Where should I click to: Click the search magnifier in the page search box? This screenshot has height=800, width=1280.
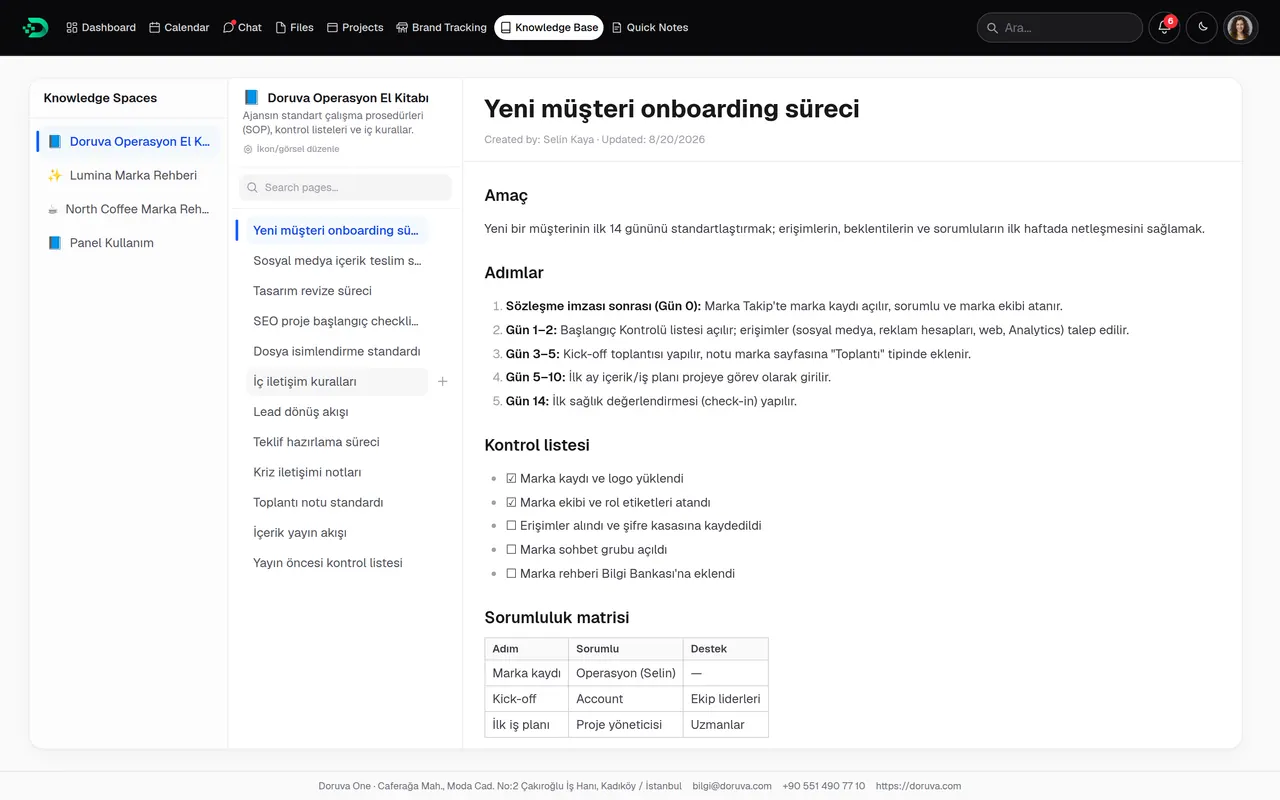point(253,187)
